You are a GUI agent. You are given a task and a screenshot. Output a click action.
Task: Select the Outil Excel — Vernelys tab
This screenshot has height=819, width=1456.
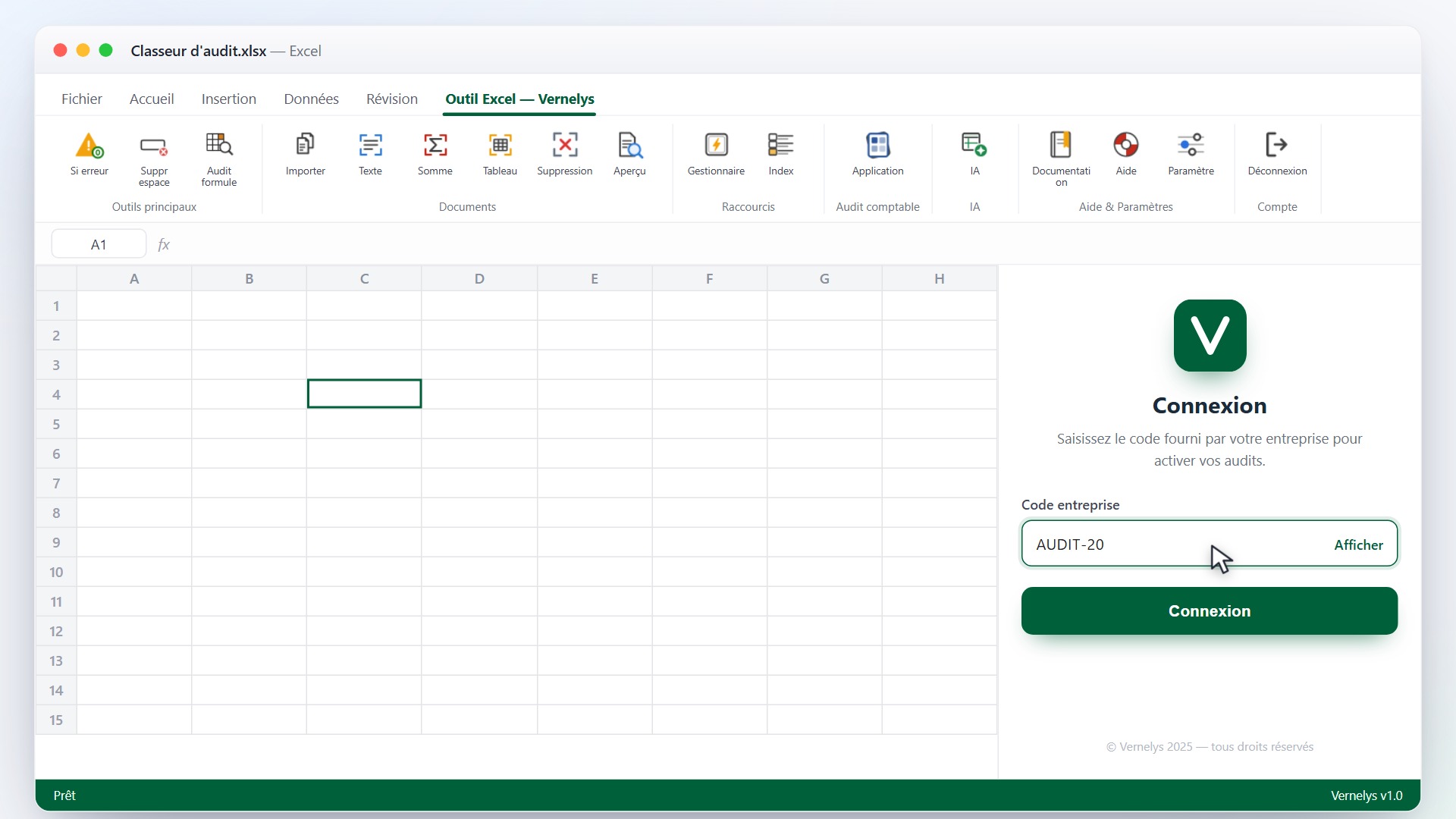pyautogui.click(x=519, y=99)
